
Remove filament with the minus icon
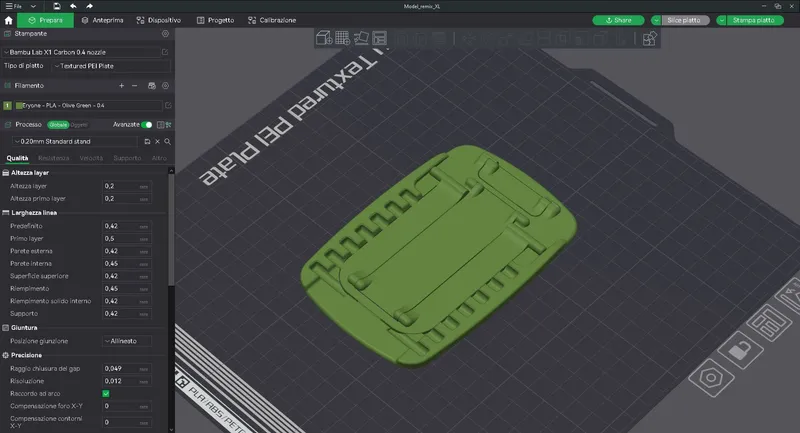pos(135,86)
